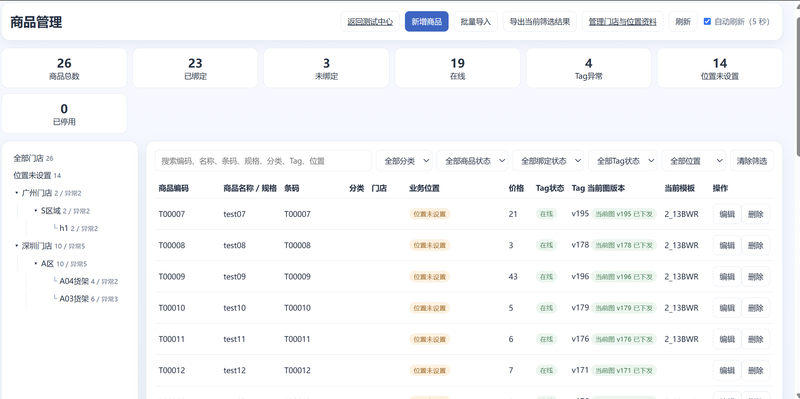Click product name test11
Viewport: 800px width, 399px height.
click(234, 339)
